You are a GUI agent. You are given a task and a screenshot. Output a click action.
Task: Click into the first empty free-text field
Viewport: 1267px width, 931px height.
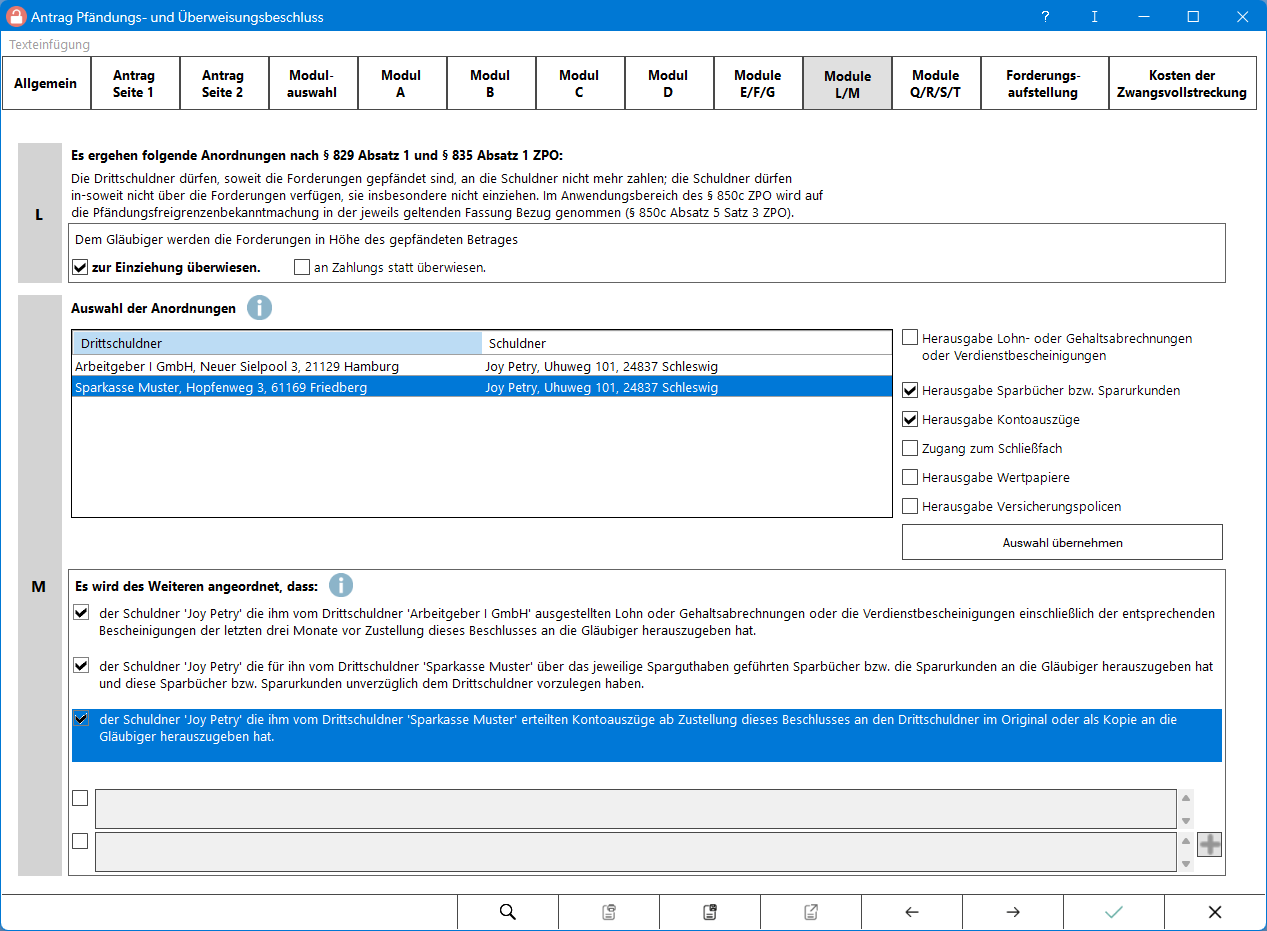coord(636,808)
